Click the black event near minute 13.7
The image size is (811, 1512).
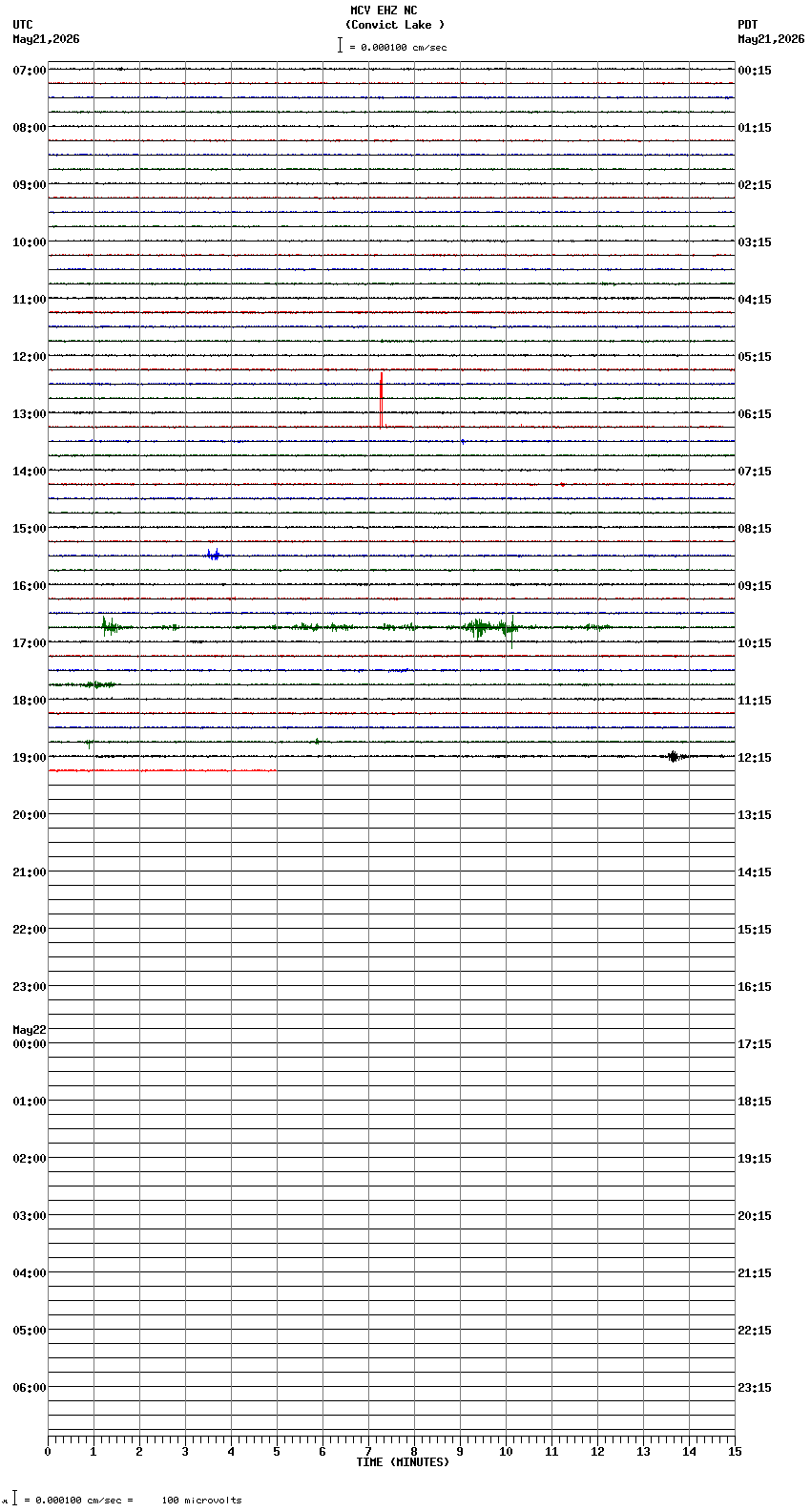point(674,756)
